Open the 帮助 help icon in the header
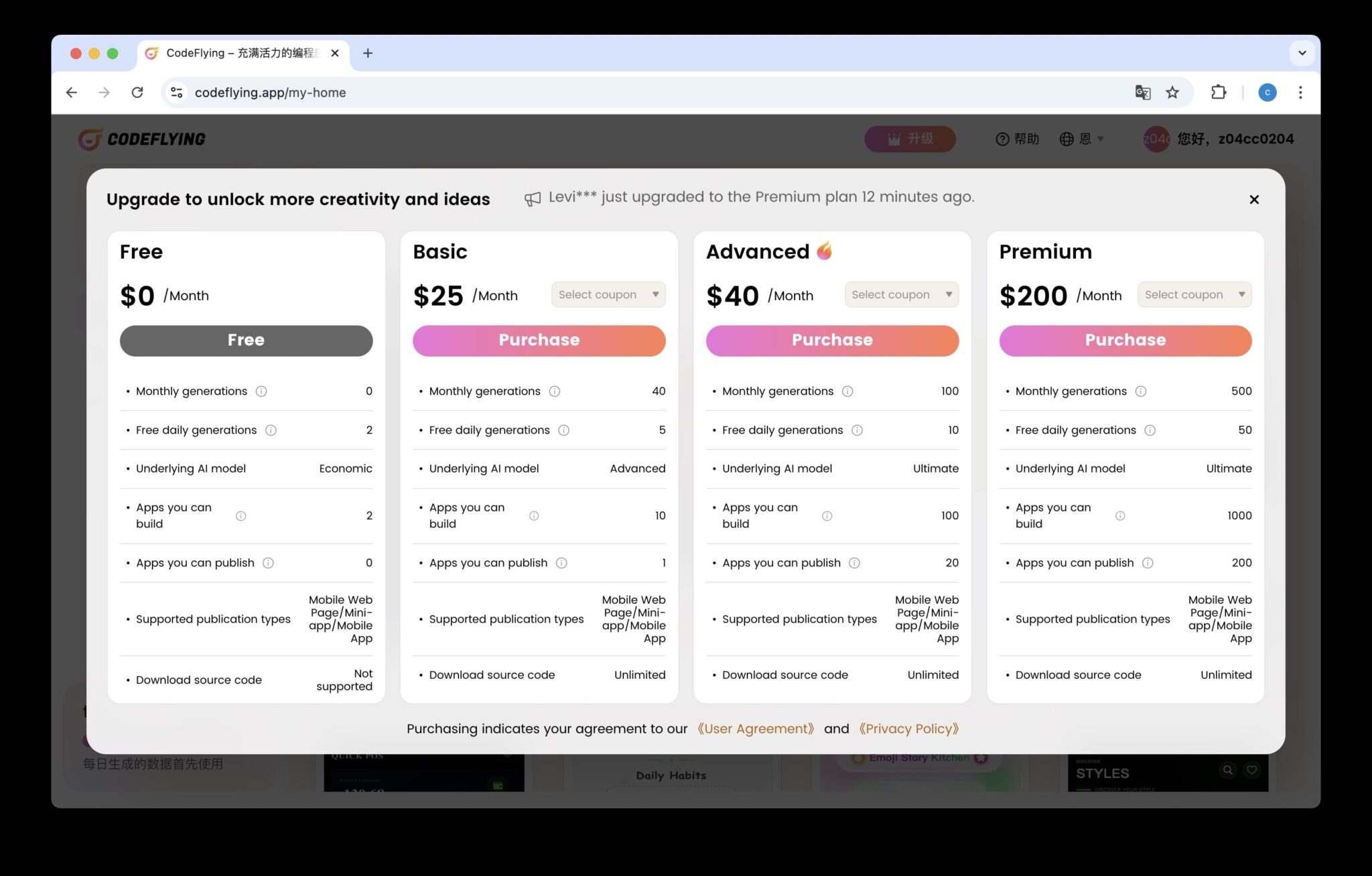 tap(1002, 139)
